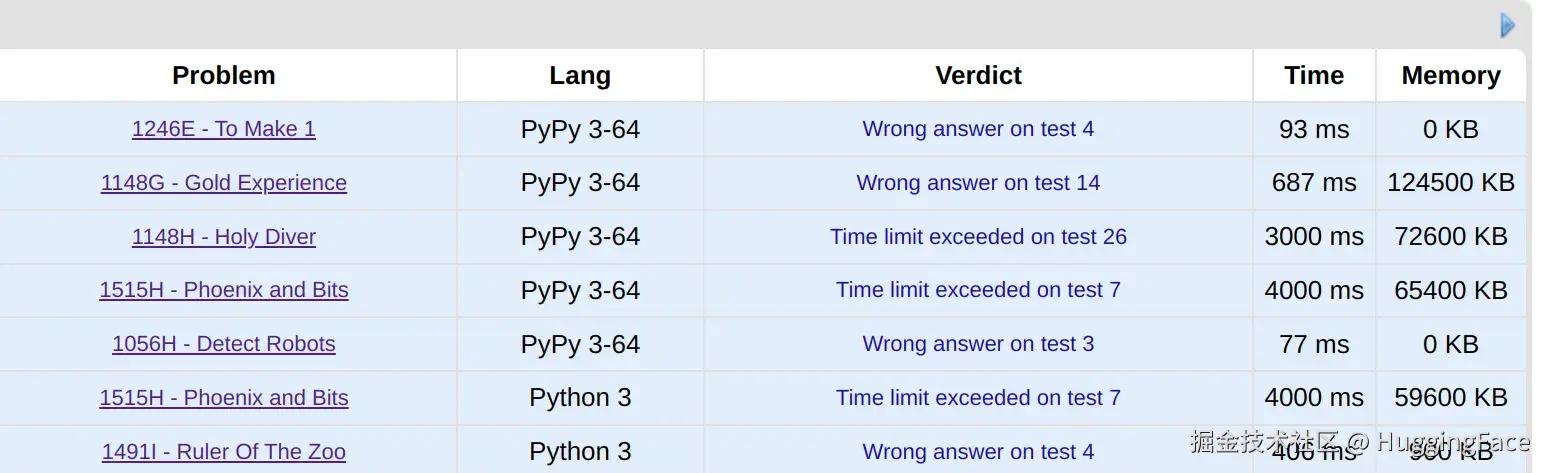This screenshot has height=473, width=1546.
Task: Click the Time column header
Action: point(1314,76)
